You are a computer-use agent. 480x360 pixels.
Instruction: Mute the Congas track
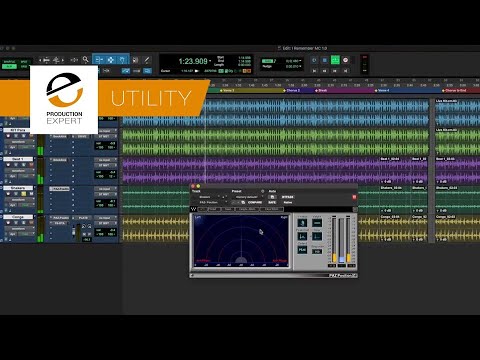[31, 223]
